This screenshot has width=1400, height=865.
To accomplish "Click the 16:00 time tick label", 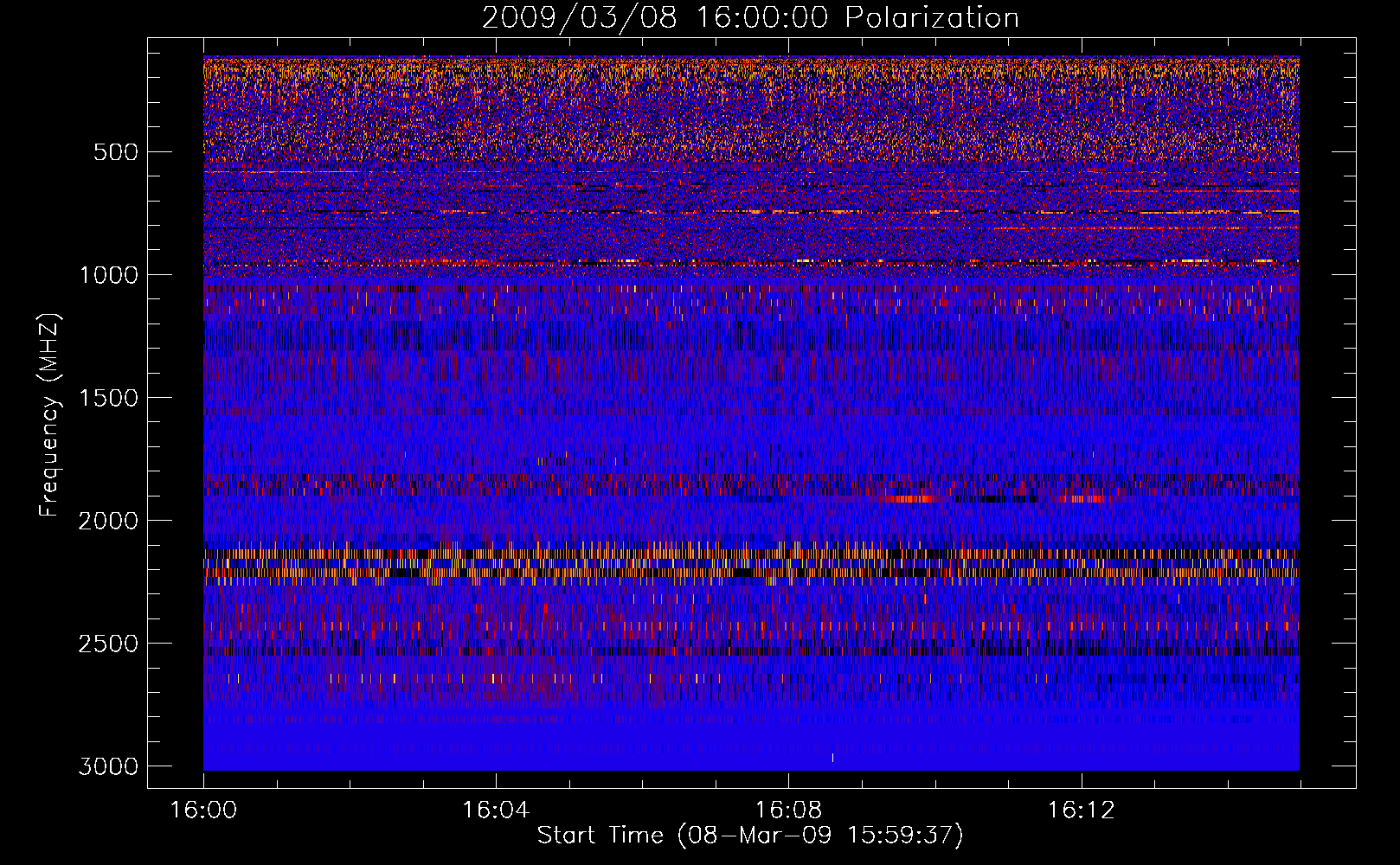I will click(x=203, y=811).
